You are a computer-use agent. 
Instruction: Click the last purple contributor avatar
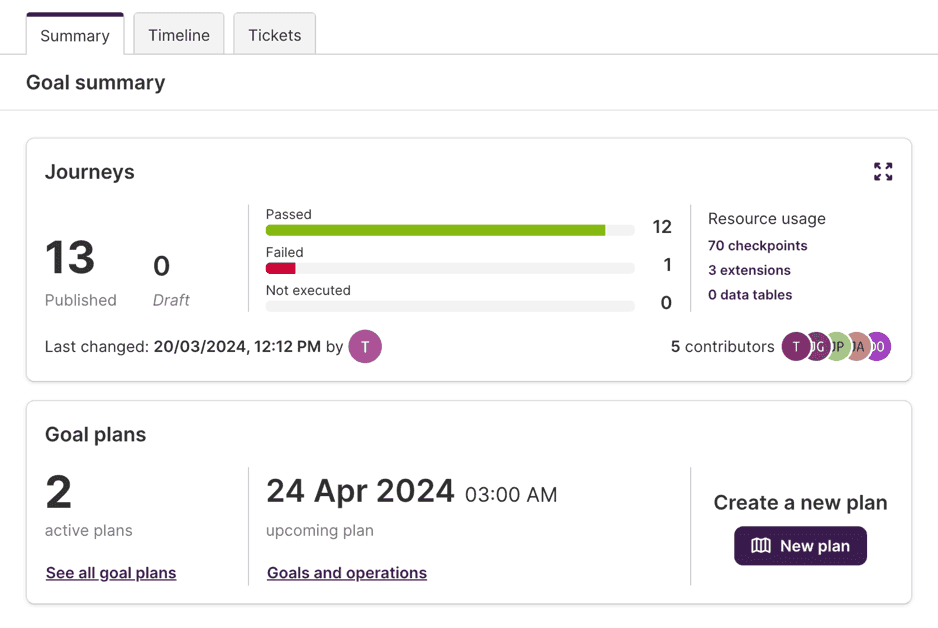click(x=879, y=347)
